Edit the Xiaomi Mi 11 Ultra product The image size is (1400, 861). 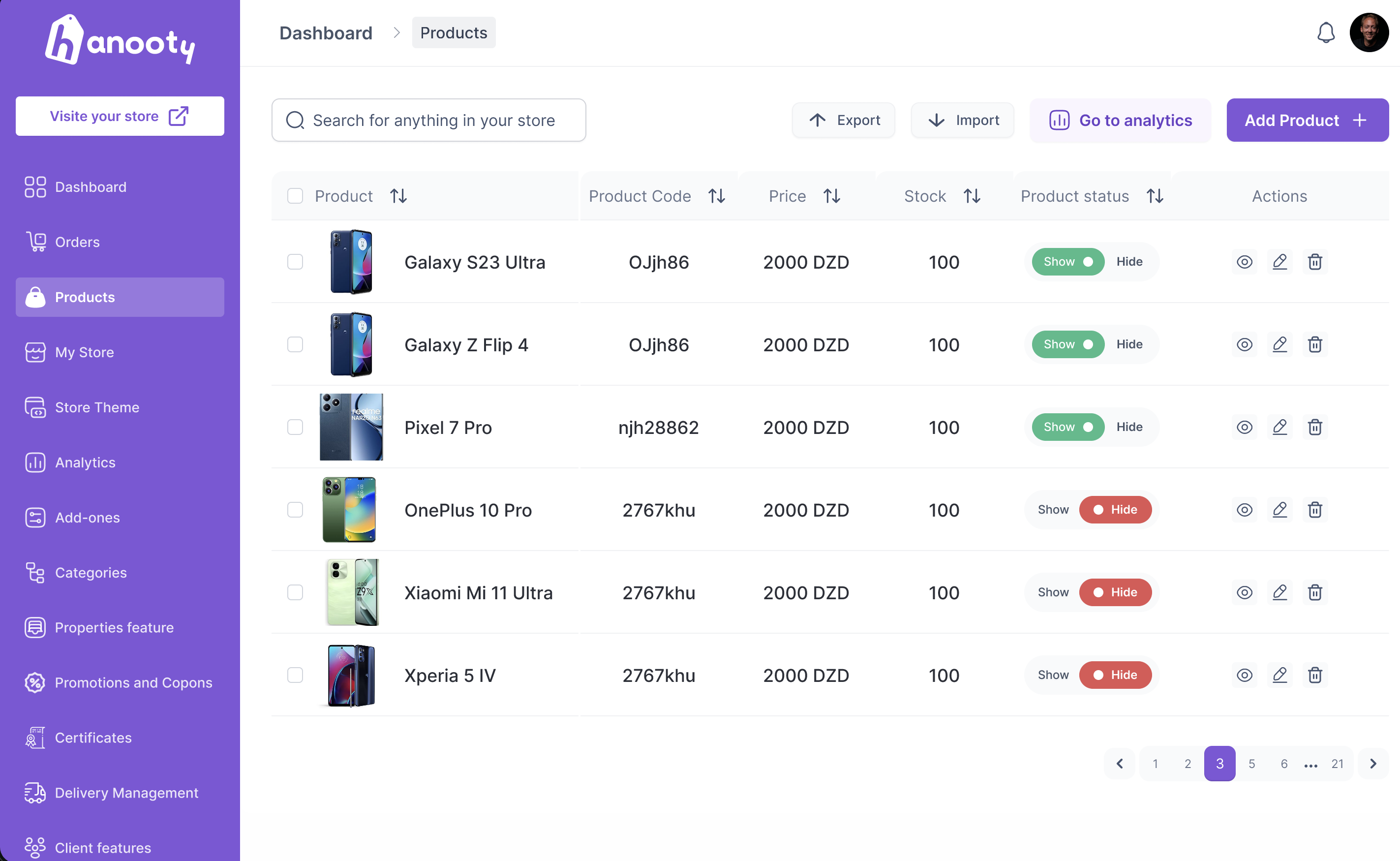pyautogui.click(x=1280, y=592)
